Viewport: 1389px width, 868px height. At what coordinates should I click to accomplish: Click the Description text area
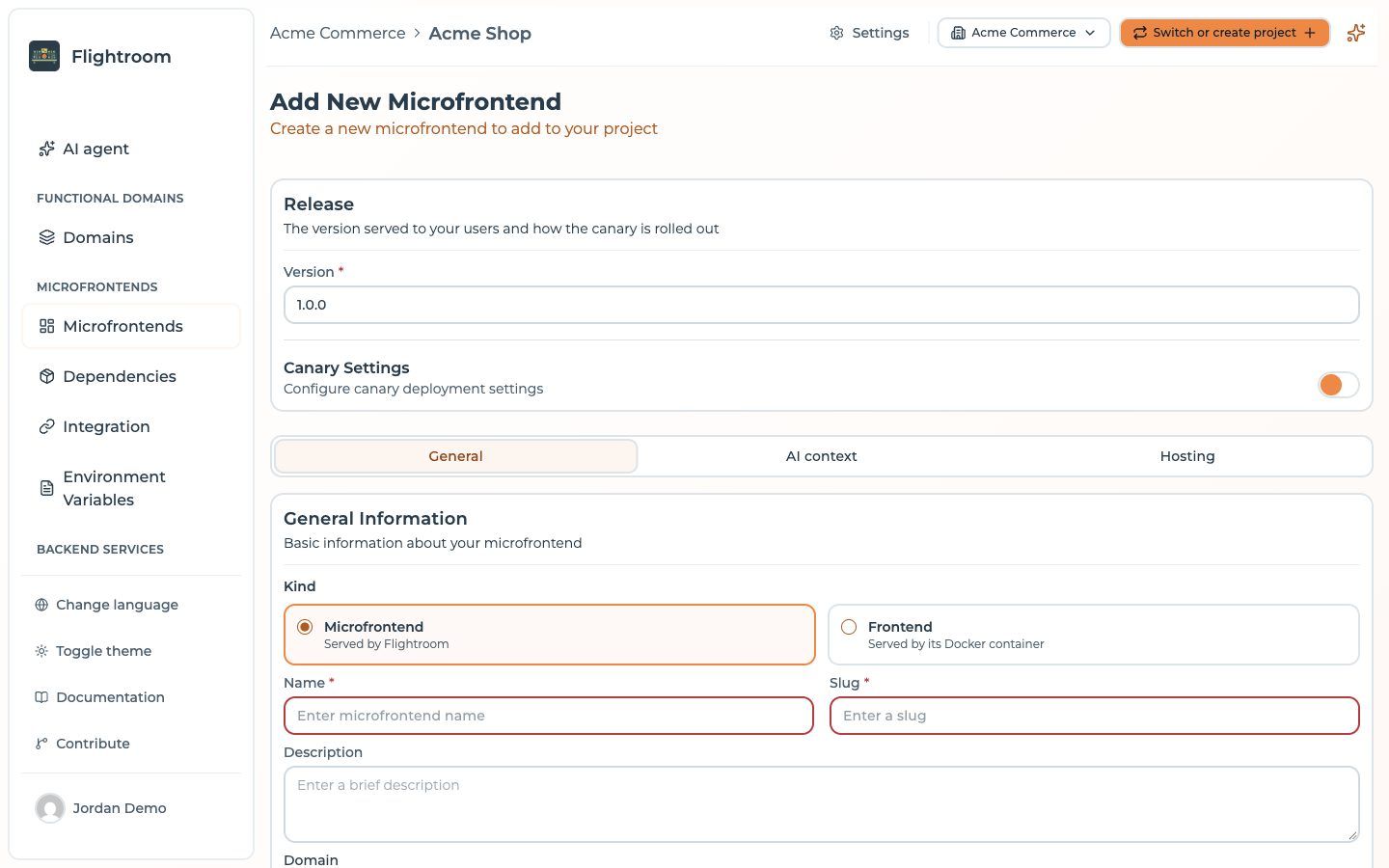point(822,804)
